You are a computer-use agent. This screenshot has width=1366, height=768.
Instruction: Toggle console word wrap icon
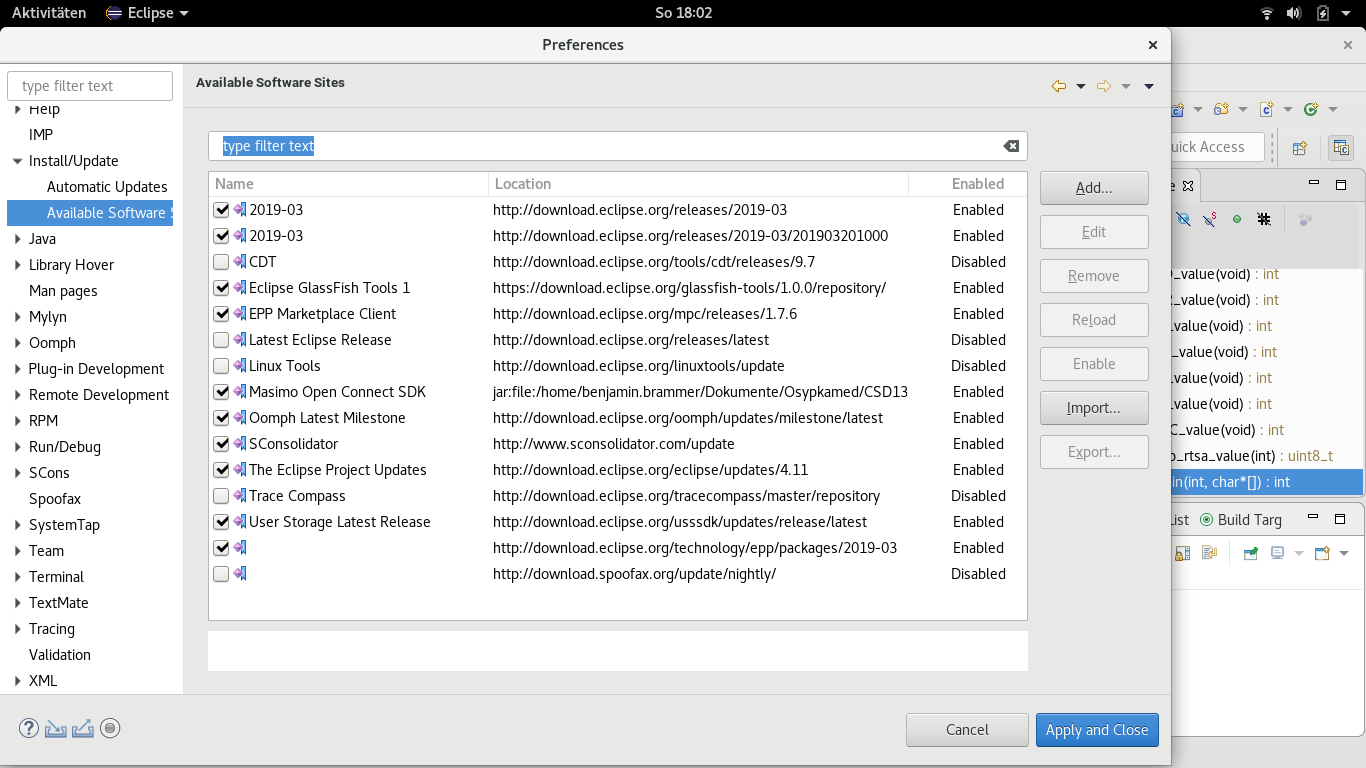tap(1209, 553)
